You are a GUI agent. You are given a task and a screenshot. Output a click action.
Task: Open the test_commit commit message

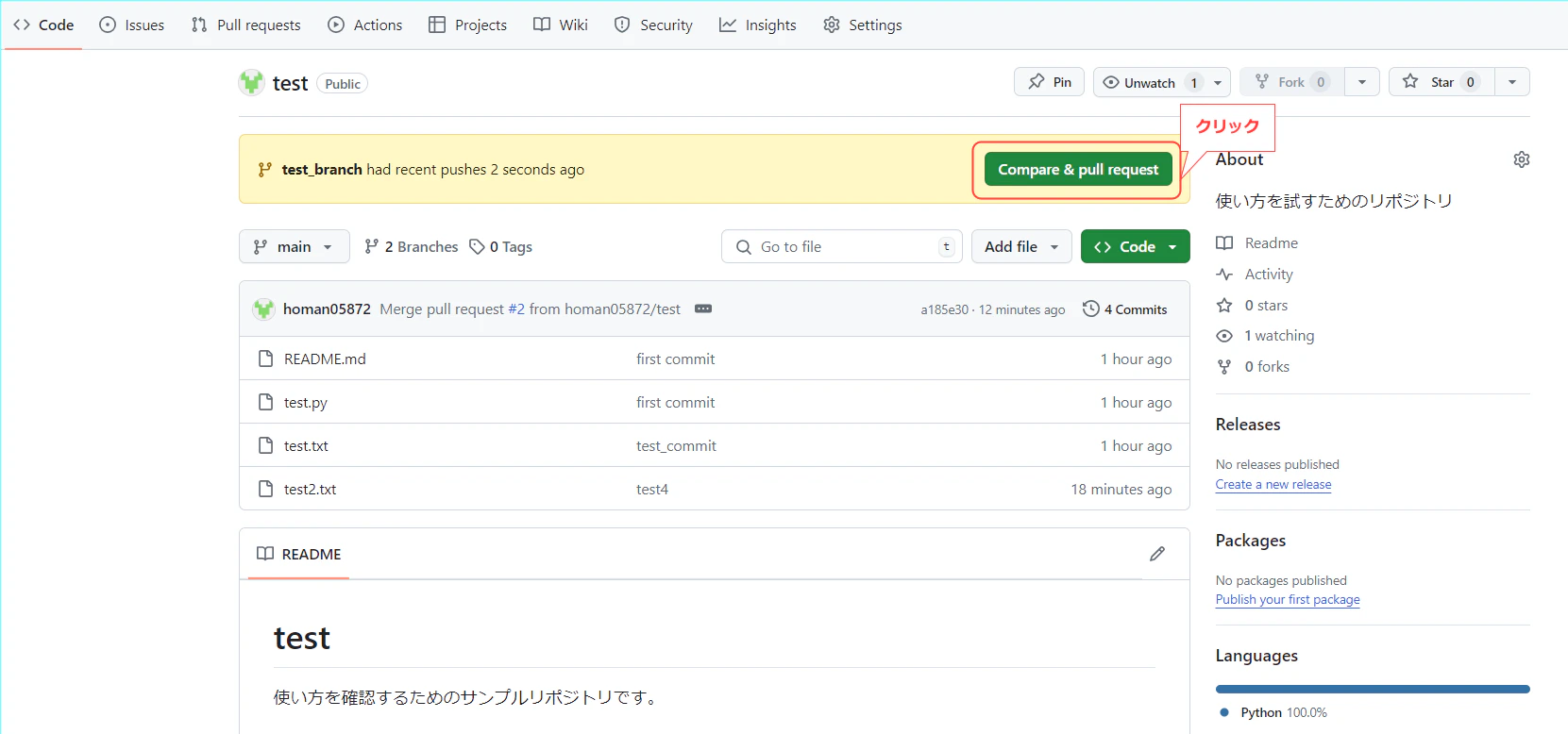point(676,445)
